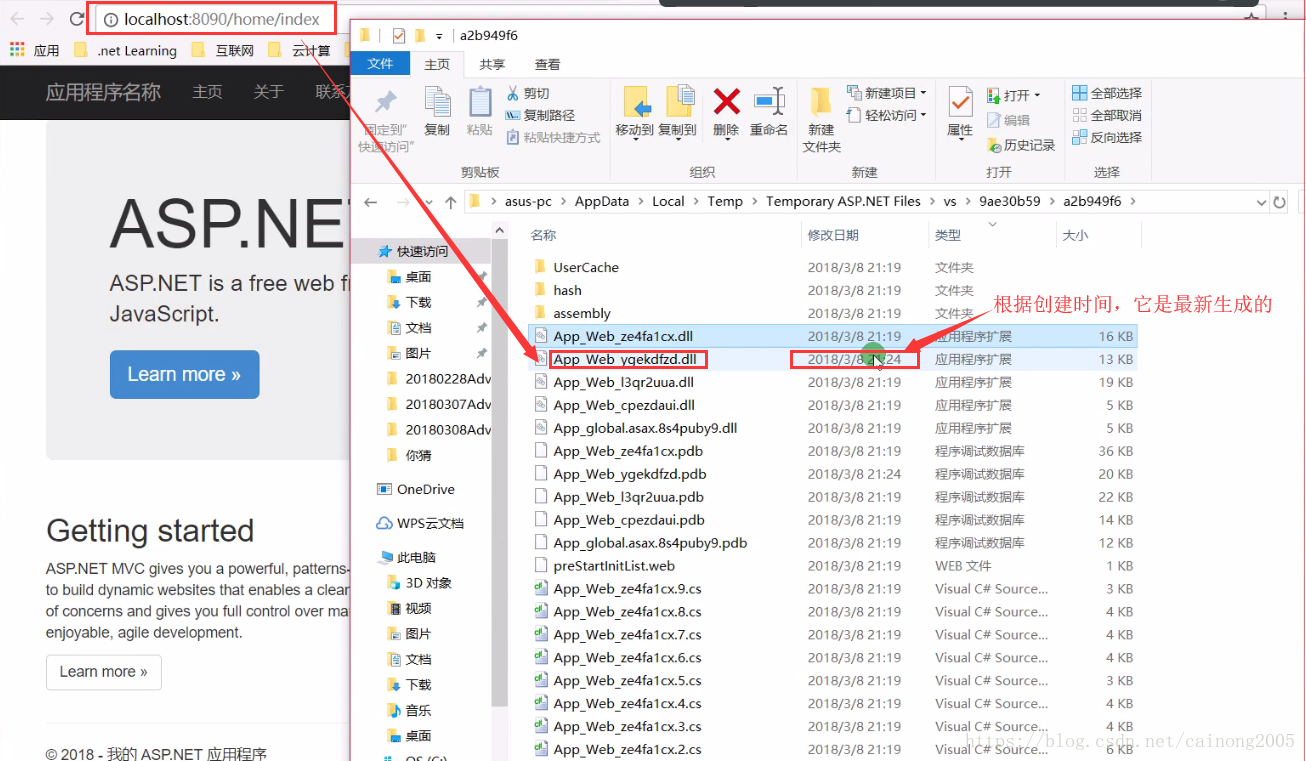
Task: Open WPS云文档 in navigation pane
Action: [420, 523]
